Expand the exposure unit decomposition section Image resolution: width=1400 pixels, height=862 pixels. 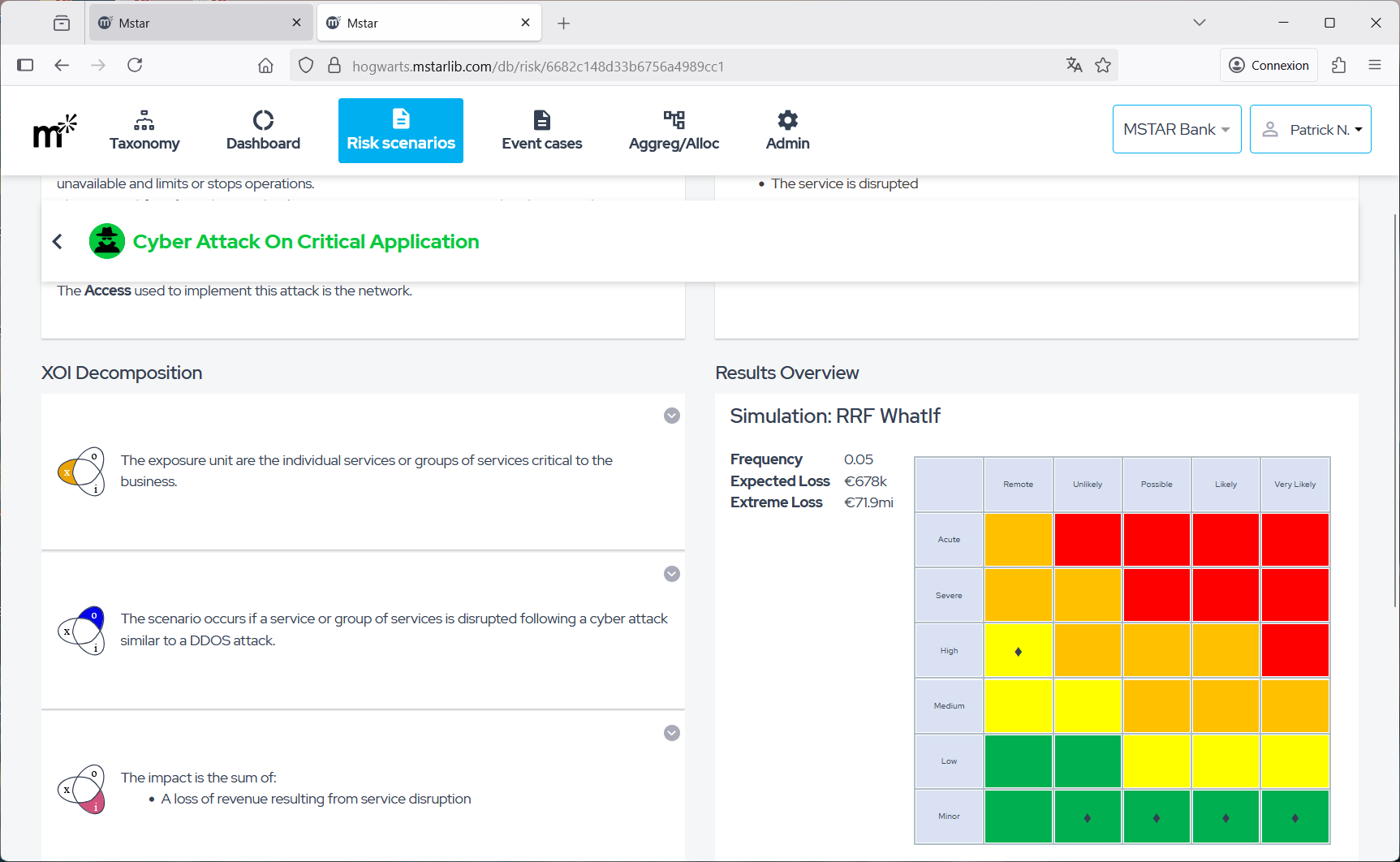click(x=672, y=416)
